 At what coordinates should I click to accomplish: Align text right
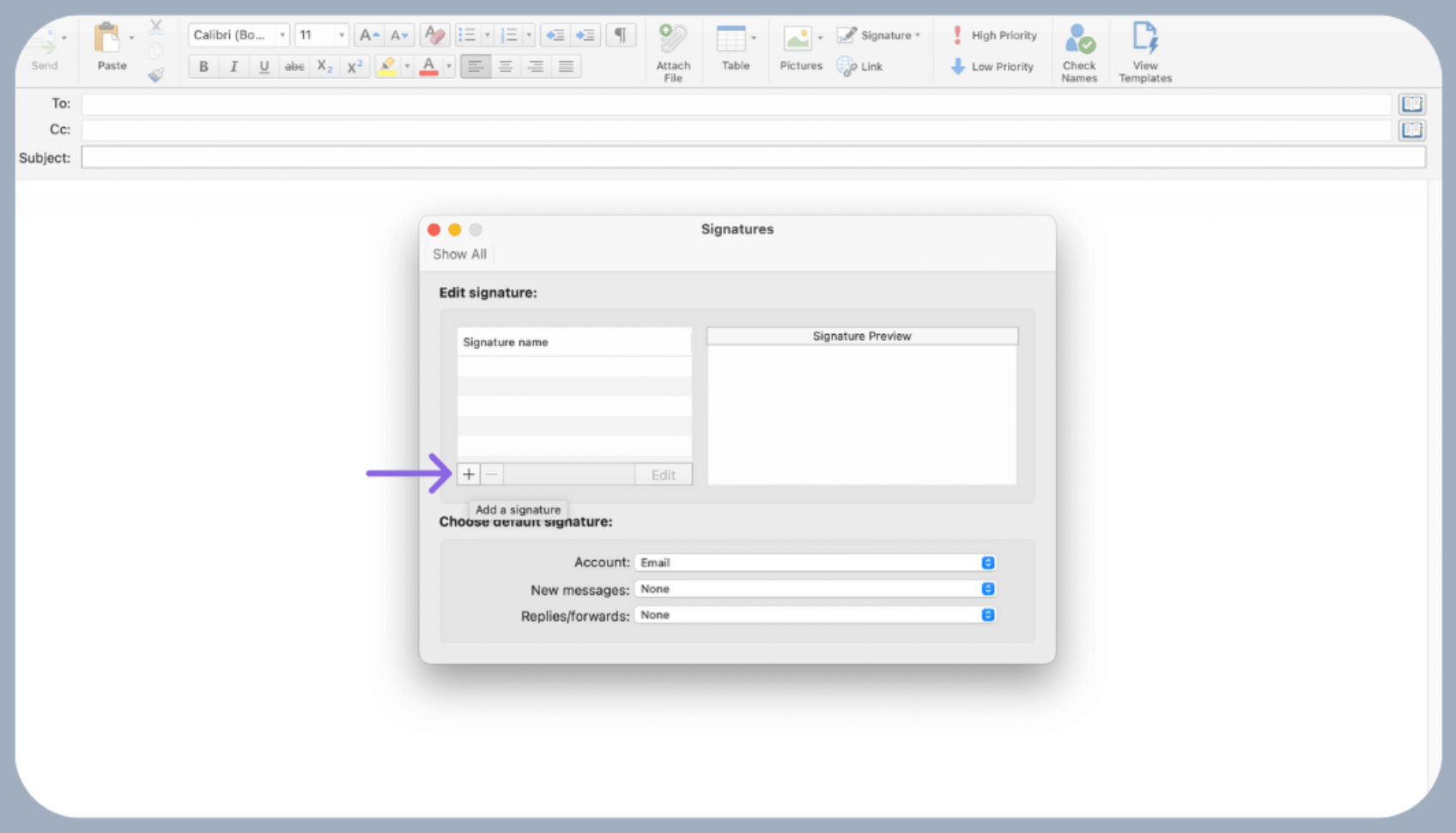(x=536, y=66)
